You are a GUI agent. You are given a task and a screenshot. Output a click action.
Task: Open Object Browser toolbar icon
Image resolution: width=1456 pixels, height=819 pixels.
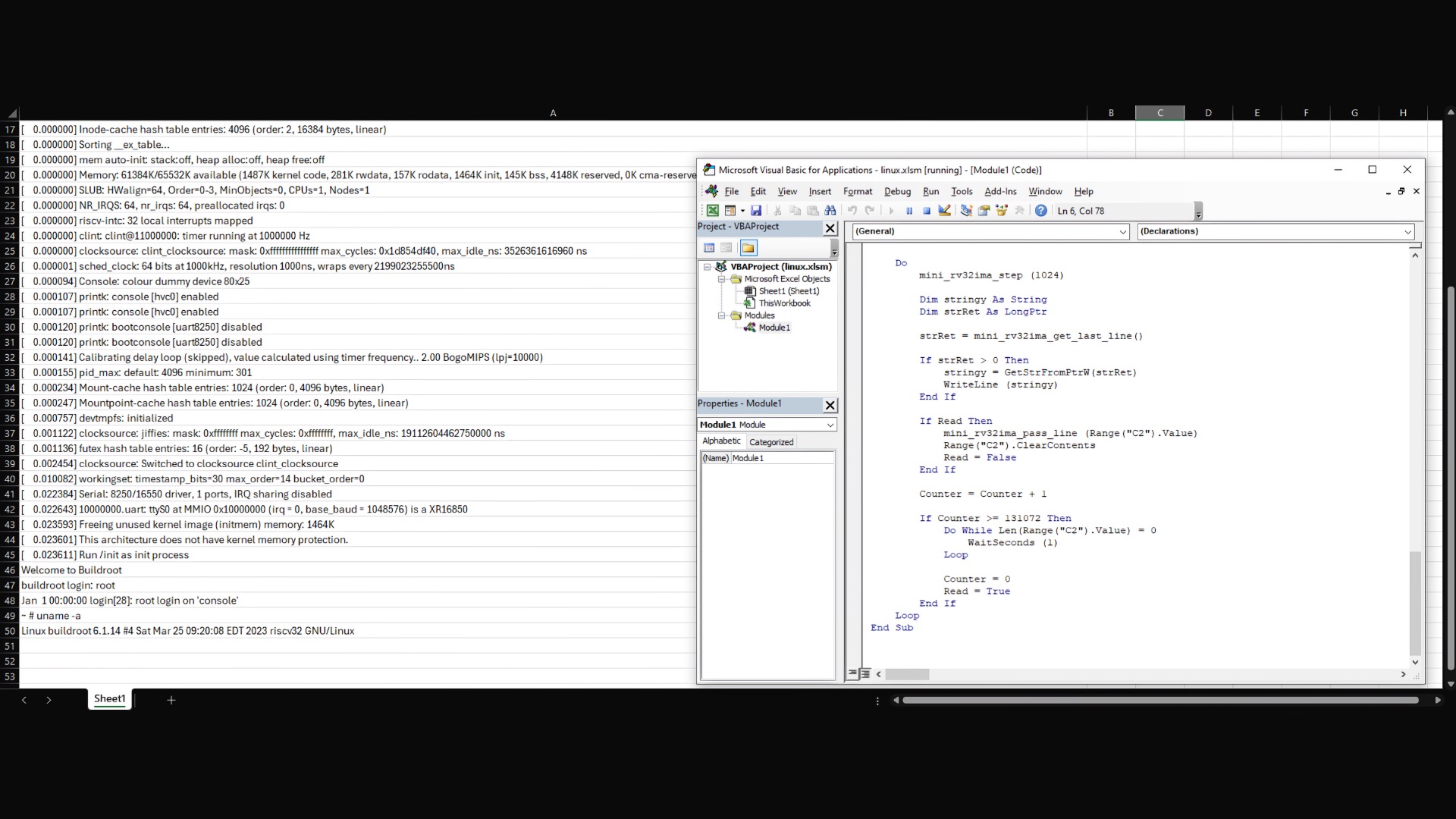1001,211
